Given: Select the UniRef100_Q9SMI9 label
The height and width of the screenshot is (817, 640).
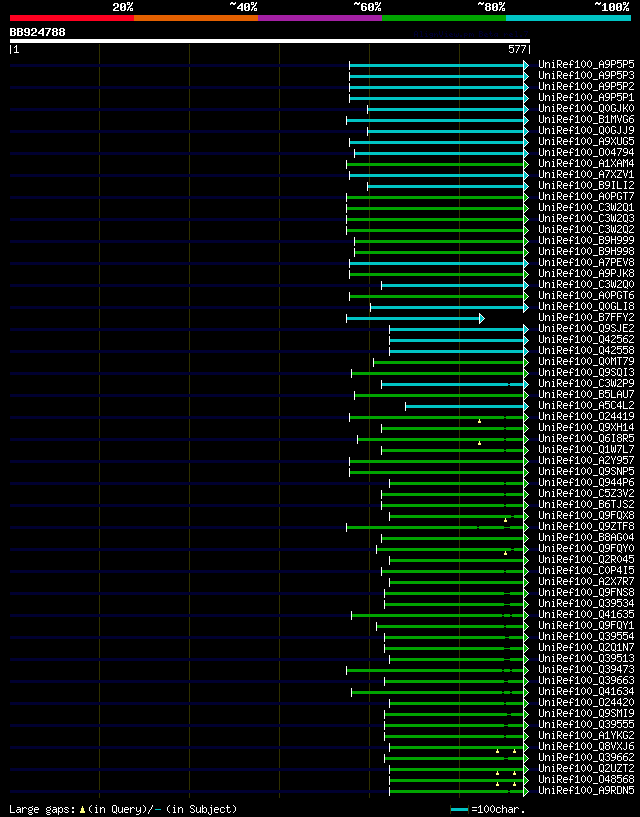Looking at the screenshot, I should click(x=586, y=713).
